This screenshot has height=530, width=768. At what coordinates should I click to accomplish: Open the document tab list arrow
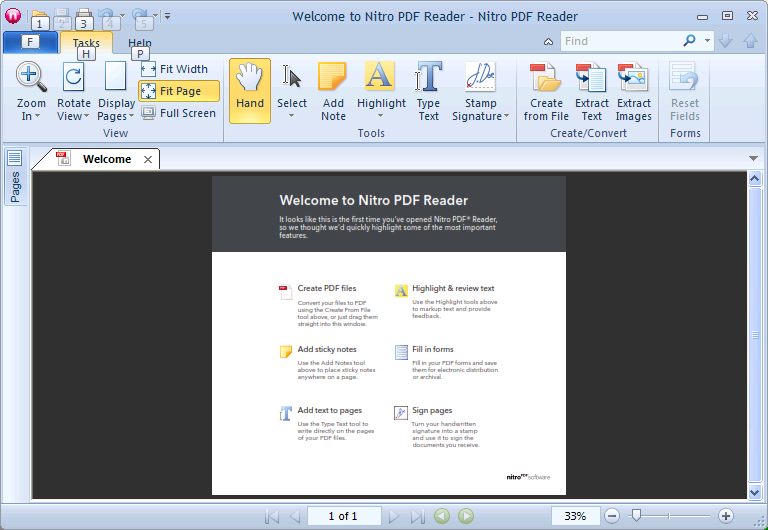tap(753, 158)
